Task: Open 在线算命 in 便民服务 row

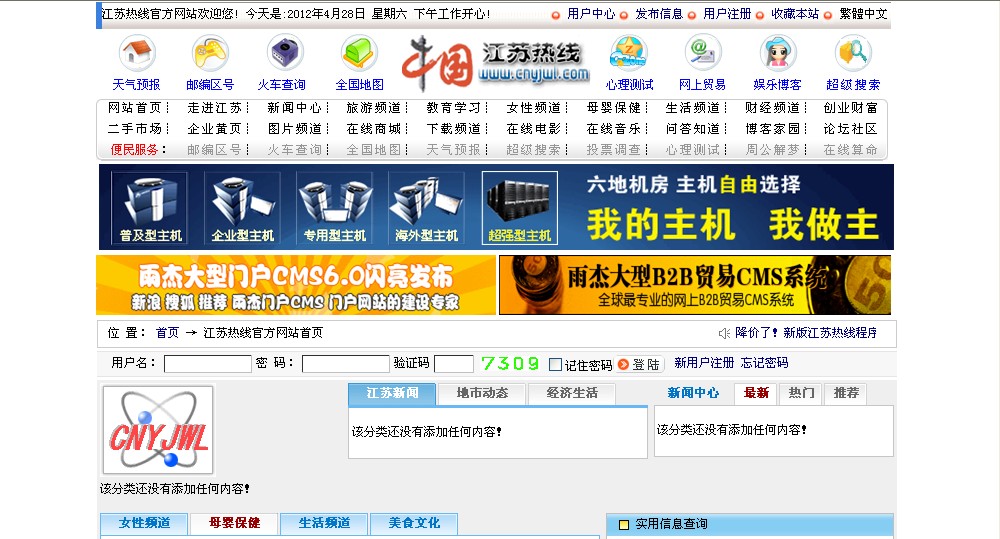Action: pyautogui.click(x=851, y=150)
